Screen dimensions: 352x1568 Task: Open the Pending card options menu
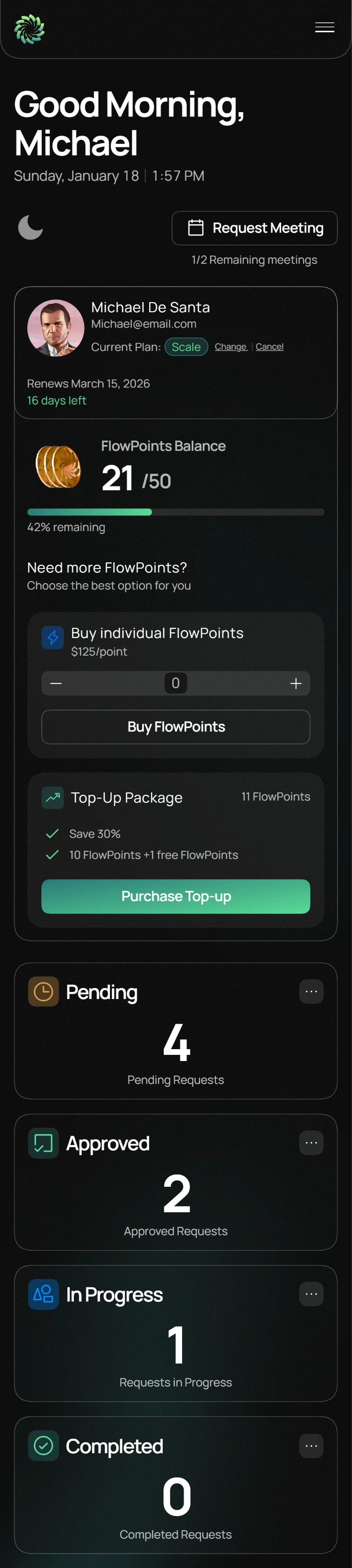pos(311,992)
